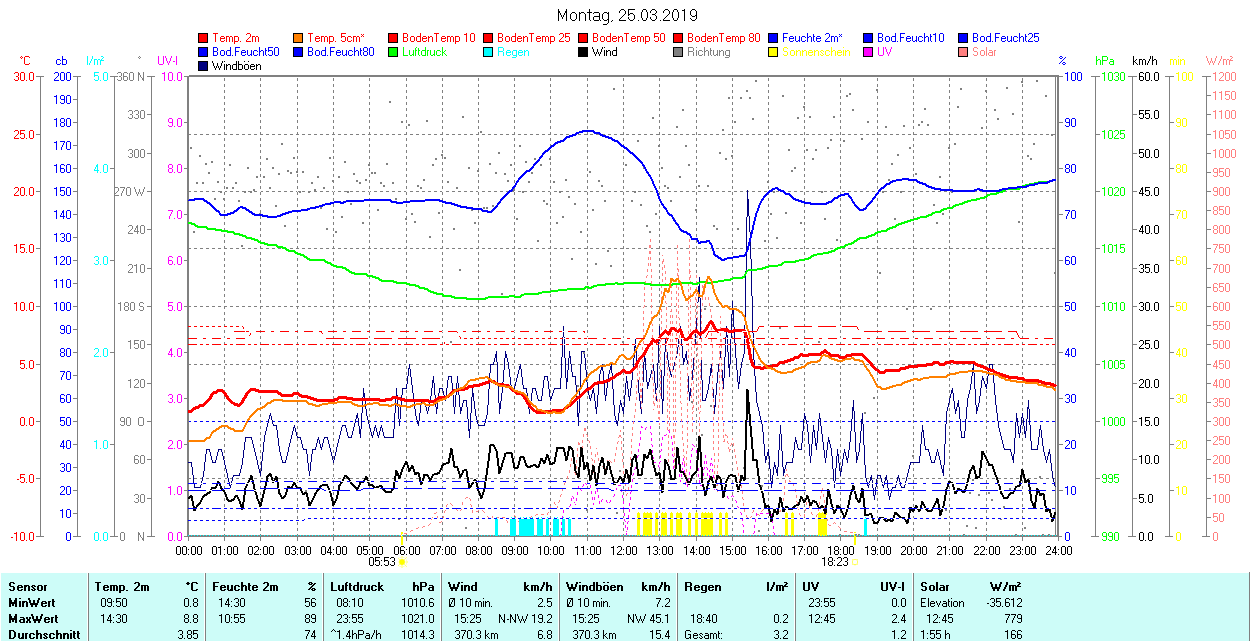
Task: Click the BodenTemp 25 legend swatch
Action: coord(488,38)
